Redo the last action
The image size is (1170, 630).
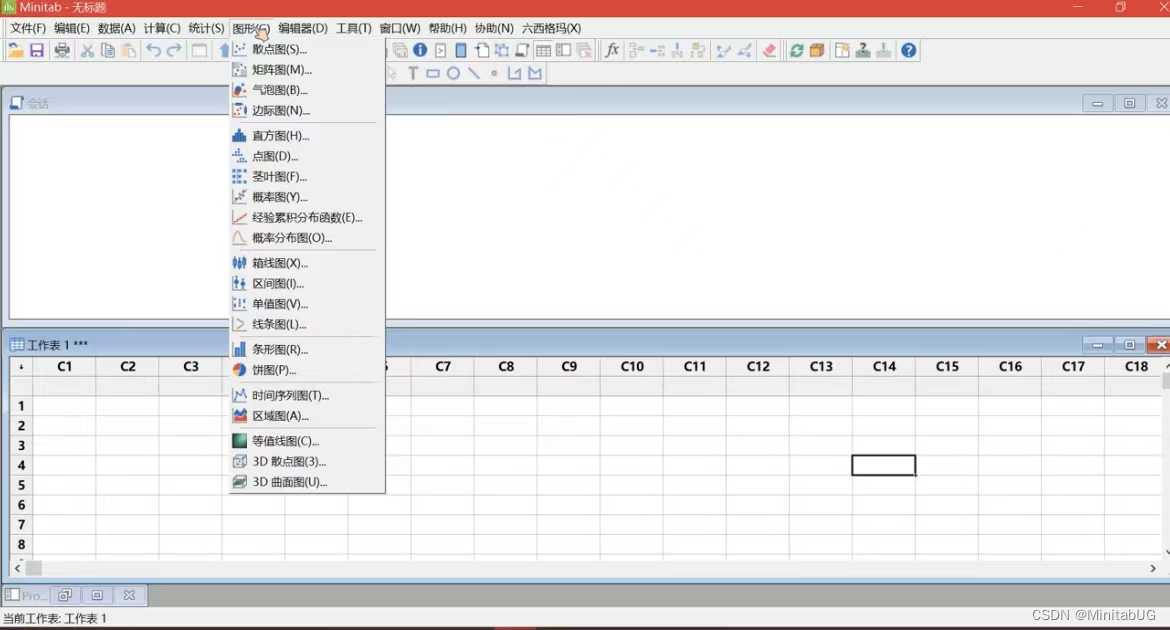[x=174, y=51]
